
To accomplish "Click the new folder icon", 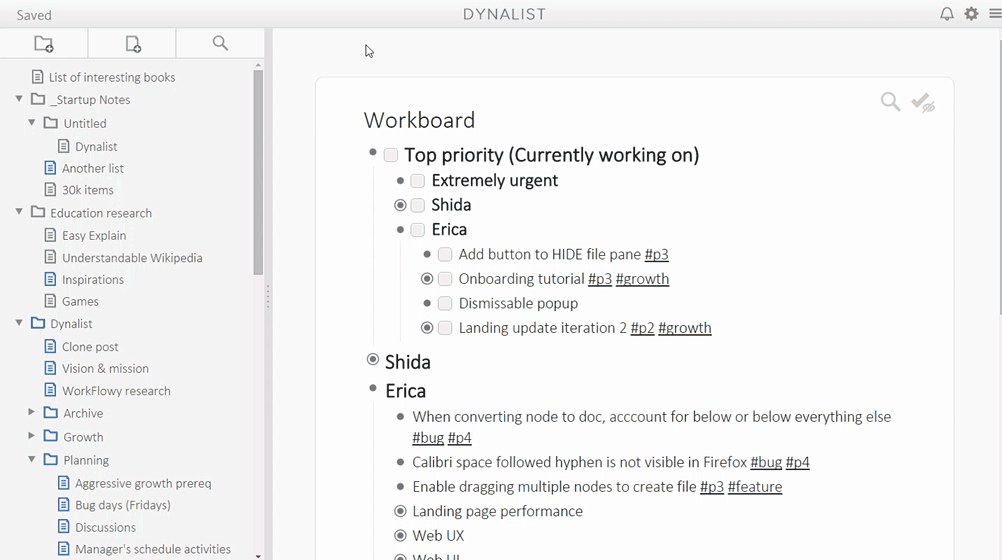I will coord(44,43).
